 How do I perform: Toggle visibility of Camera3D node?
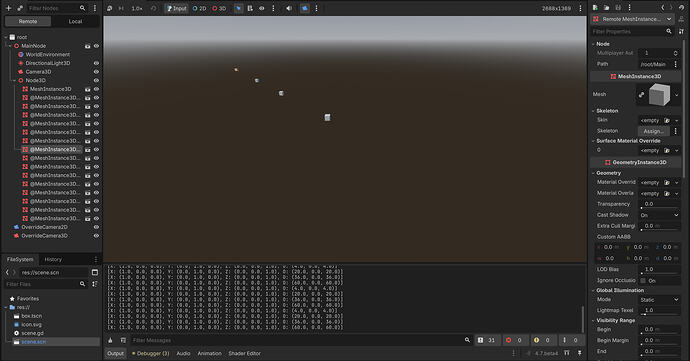pos(96,72)
